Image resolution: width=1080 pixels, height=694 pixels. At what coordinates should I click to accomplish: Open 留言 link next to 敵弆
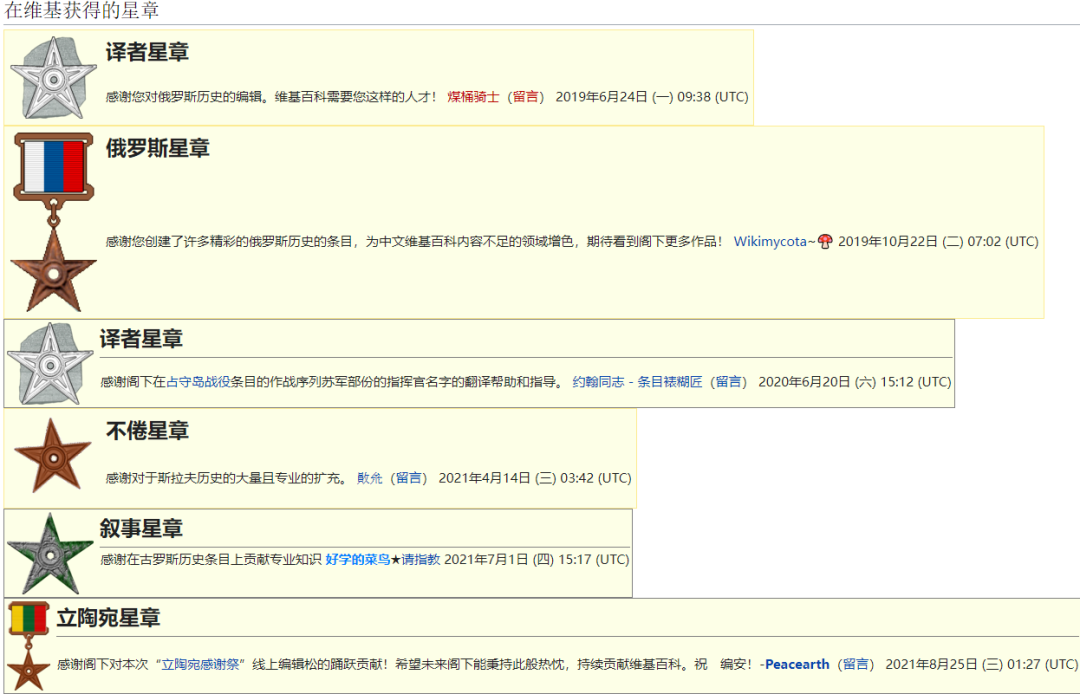[x=409, y=478]
